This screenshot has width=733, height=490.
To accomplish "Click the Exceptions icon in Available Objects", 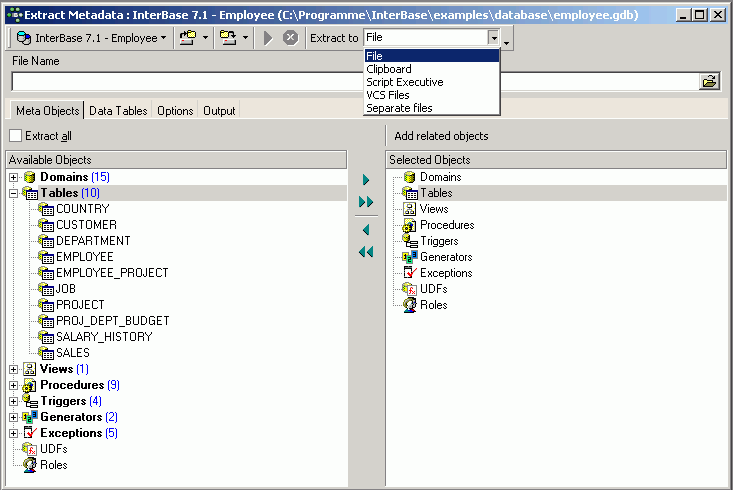I will 30,433.
